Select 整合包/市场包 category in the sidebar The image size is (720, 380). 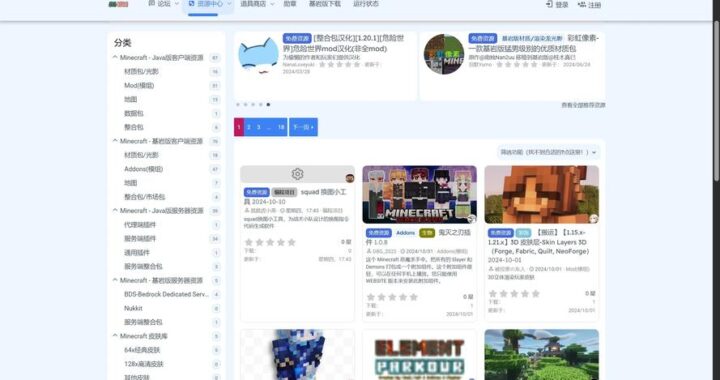pos(144,197)
